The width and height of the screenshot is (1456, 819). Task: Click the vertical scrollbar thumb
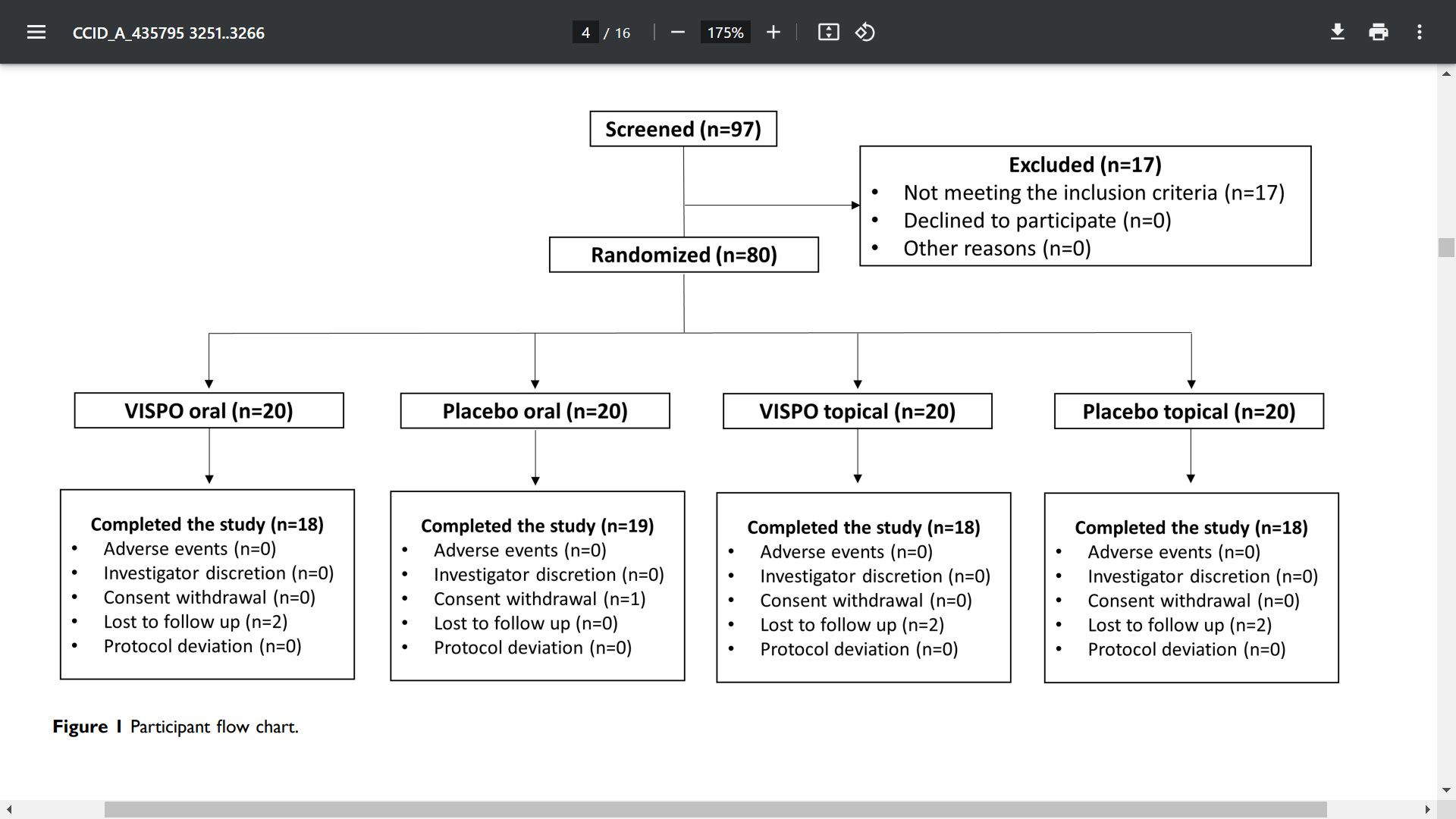coord(1446,248)
